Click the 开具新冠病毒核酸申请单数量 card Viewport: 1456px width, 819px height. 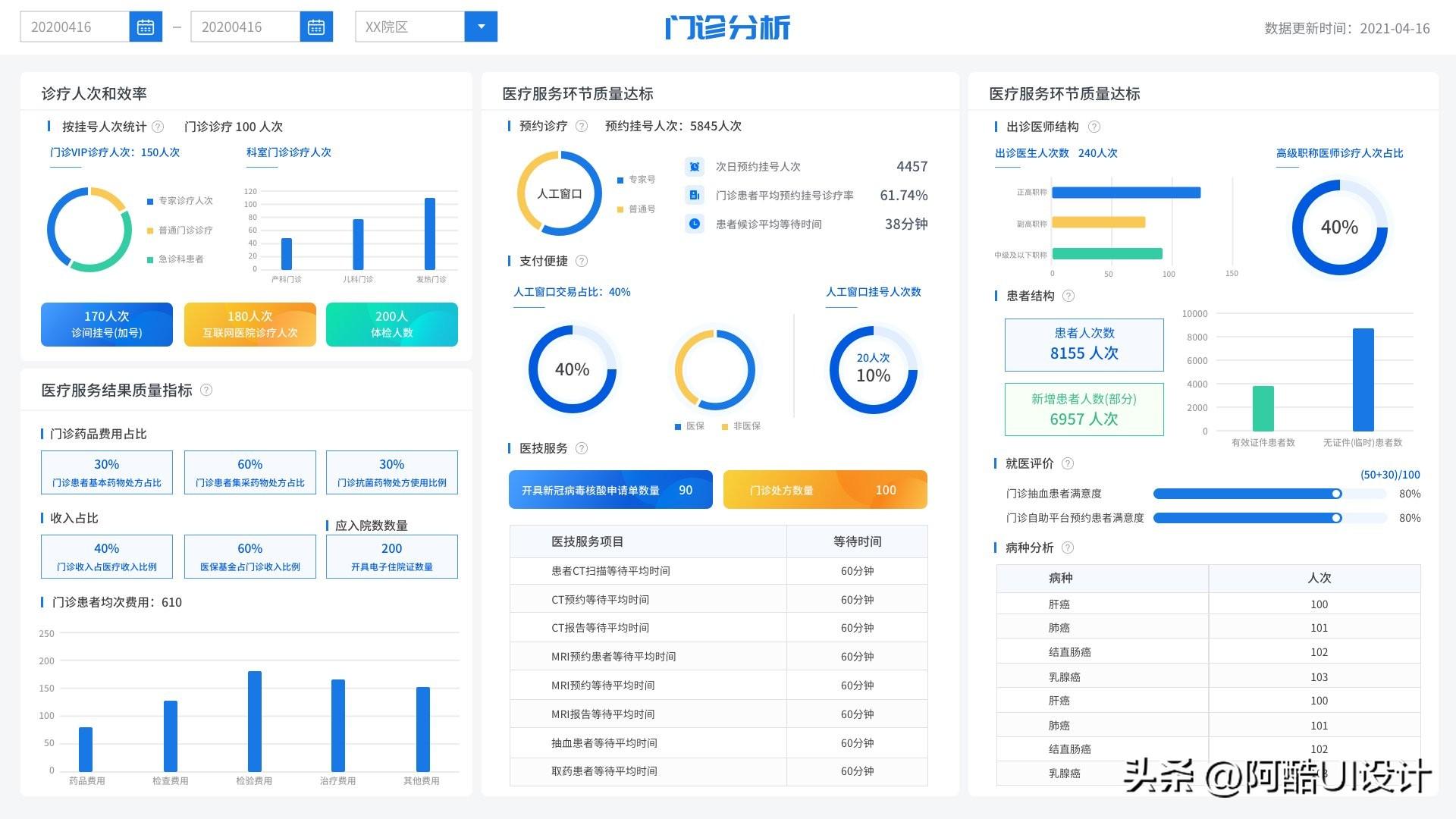pos(610,490)
